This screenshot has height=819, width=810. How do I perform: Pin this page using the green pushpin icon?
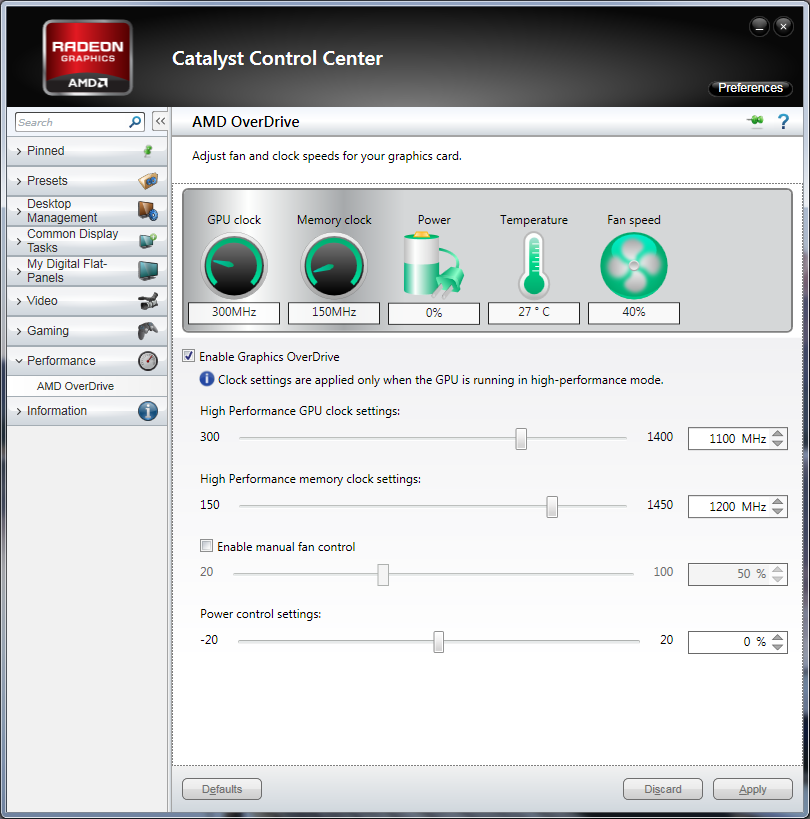pos(755,121)
